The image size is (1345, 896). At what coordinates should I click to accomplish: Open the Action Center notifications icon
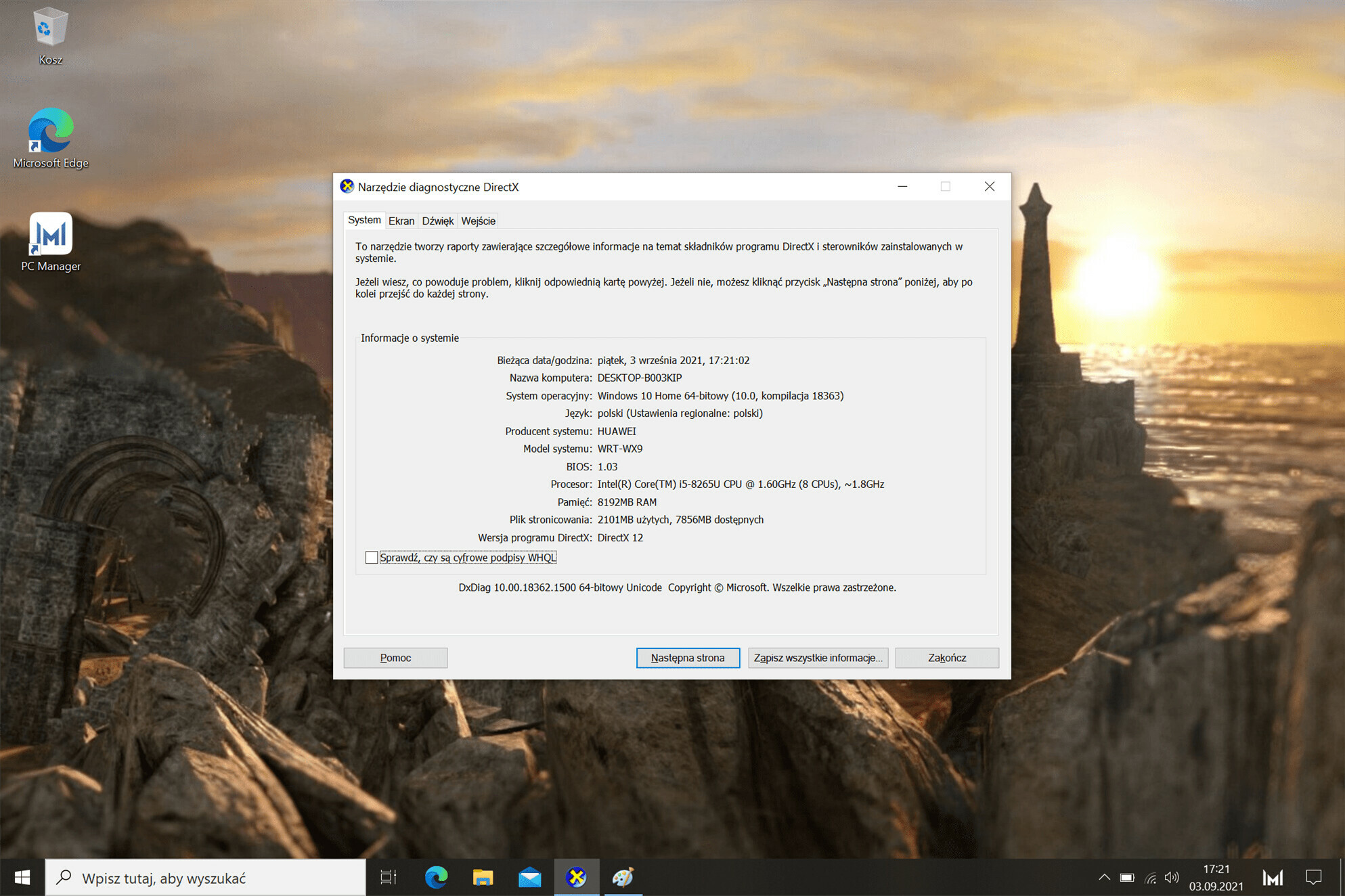point(1314,878)
